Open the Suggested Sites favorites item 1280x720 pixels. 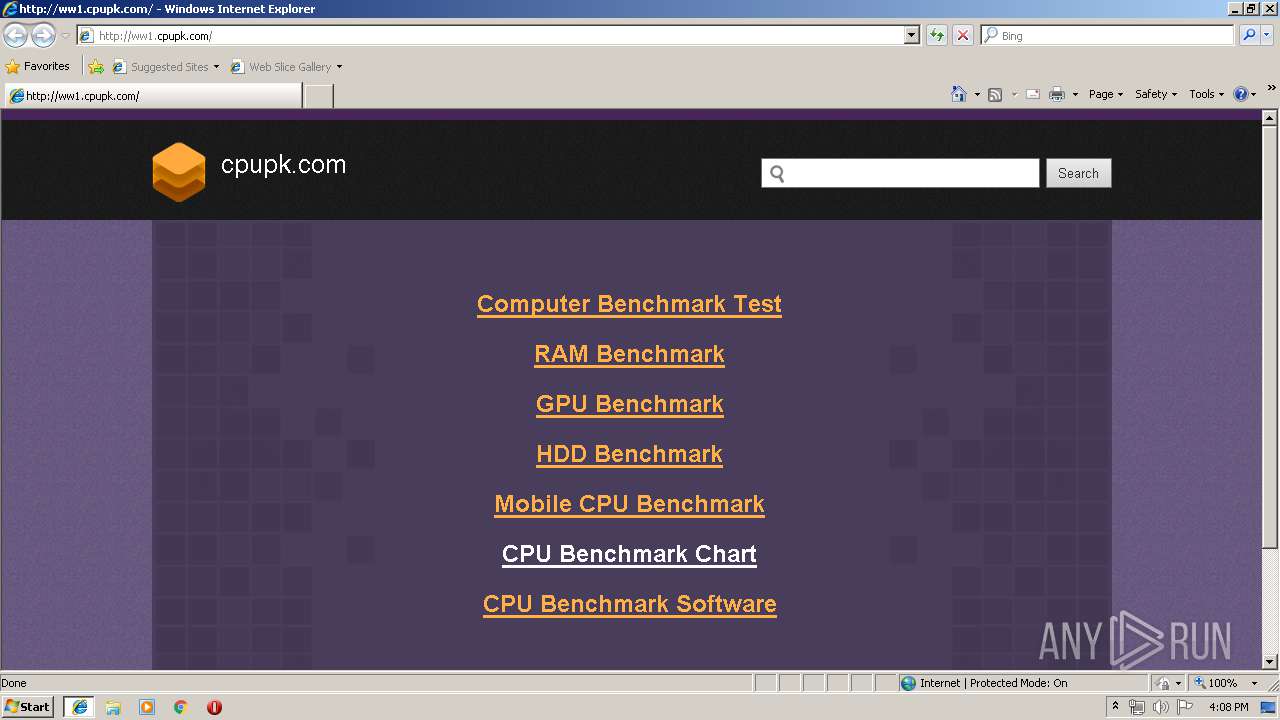pyautogui.click(x=165, y=67)
